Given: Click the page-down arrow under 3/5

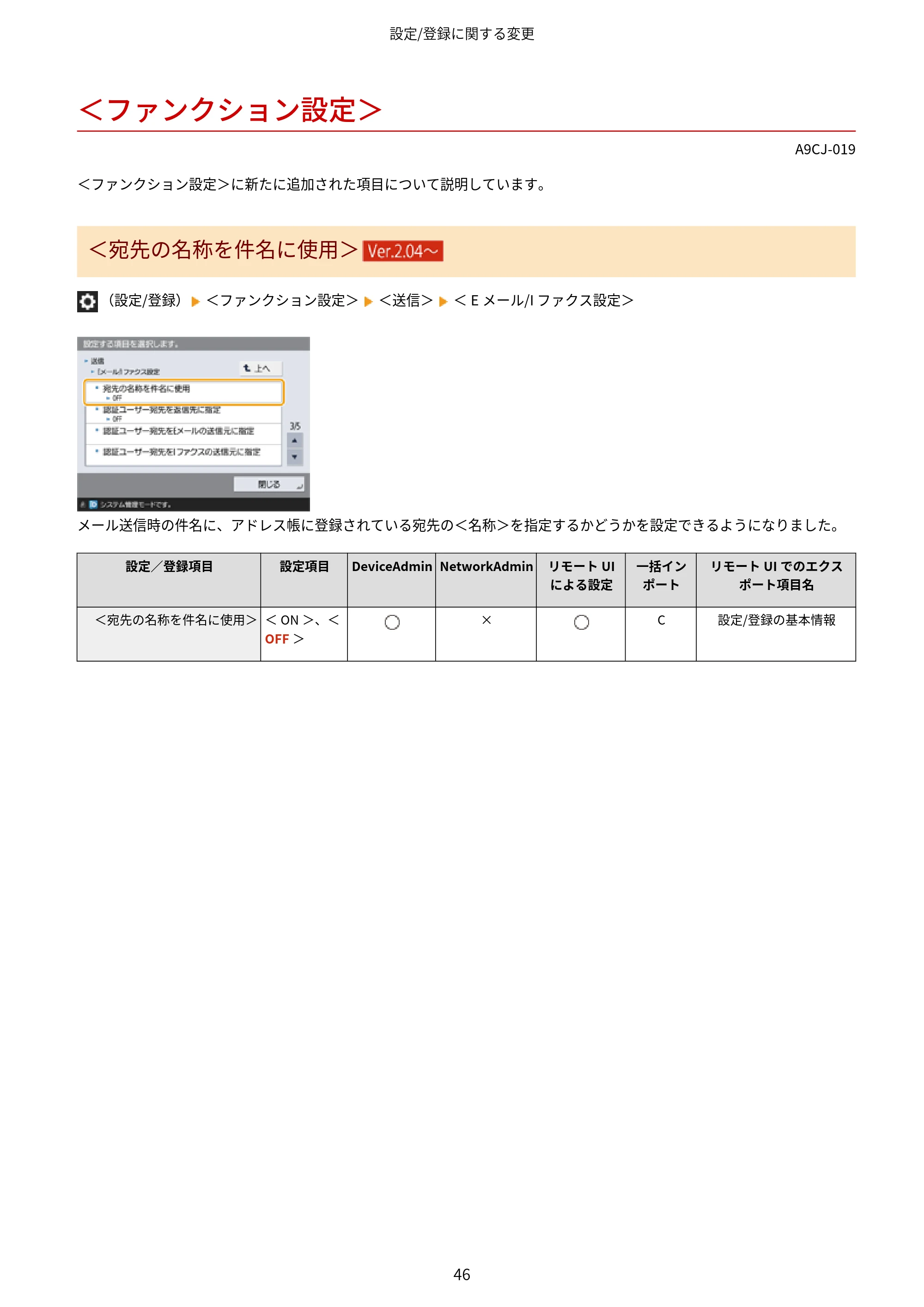Looking at the screenshot, I should click(294, 457).
